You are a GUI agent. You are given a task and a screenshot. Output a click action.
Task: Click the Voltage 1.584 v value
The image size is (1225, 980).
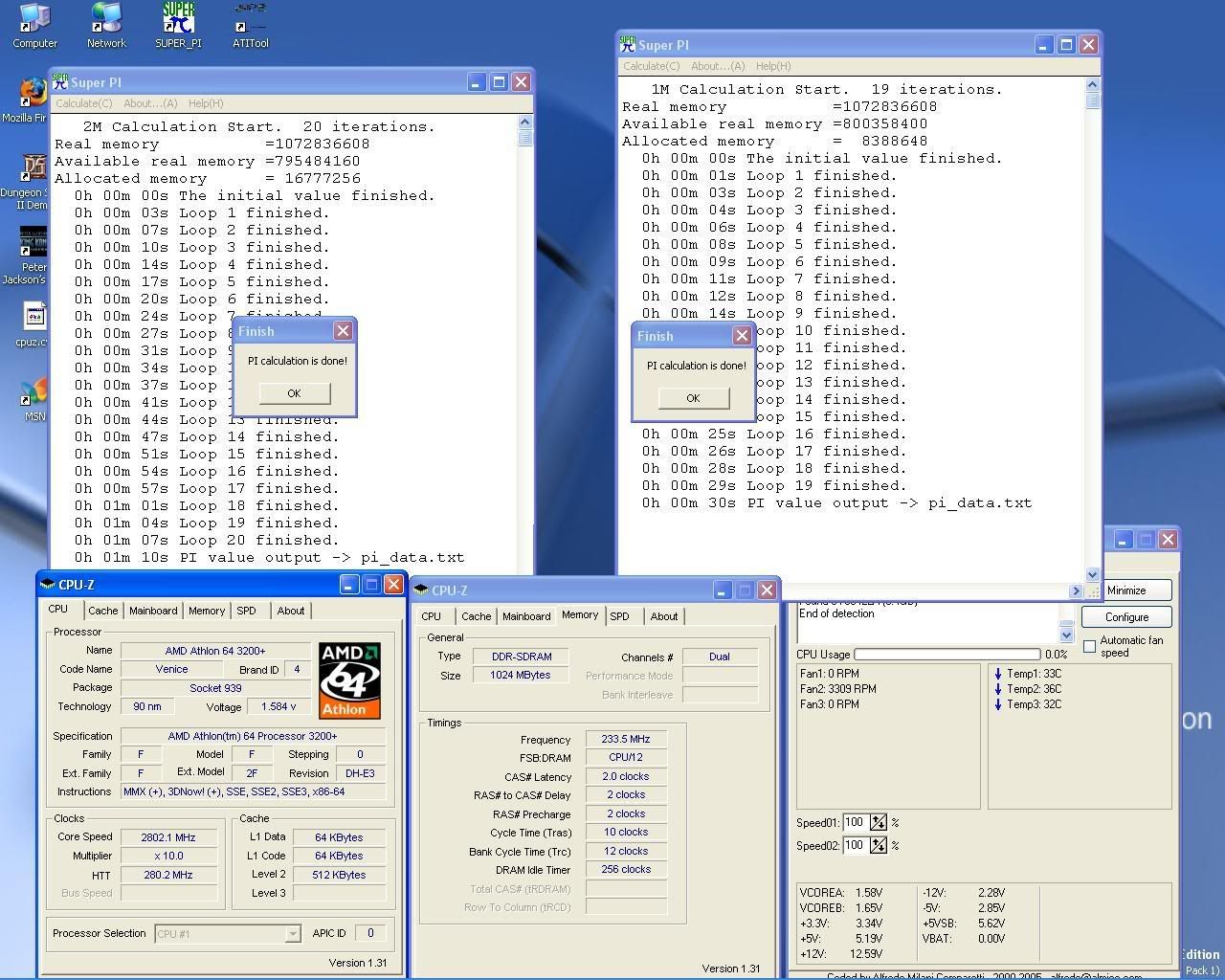point(278,707)
